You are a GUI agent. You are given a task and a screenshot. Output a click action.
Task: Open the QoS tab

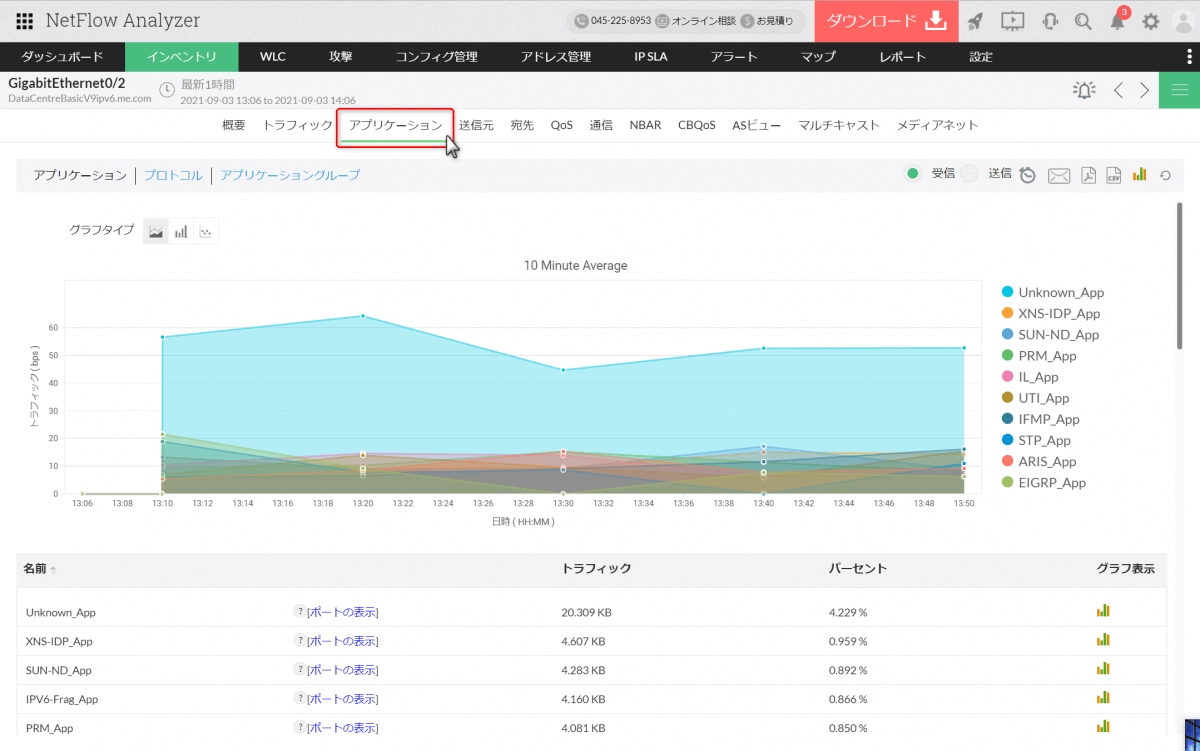[x=561, y=125]
